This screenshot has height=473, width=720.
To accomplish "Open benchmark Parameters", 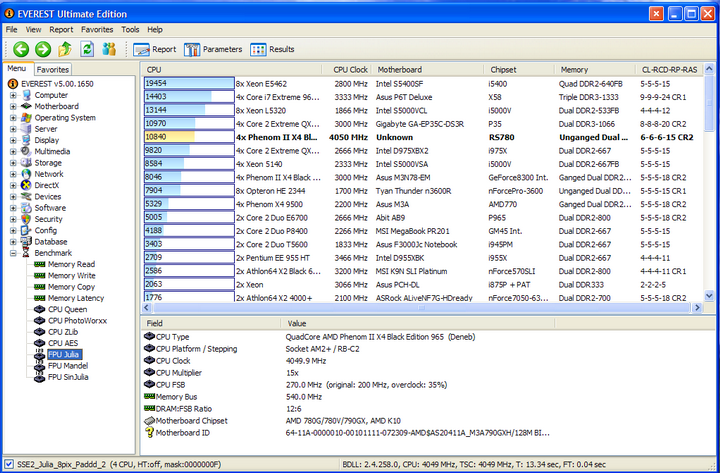I will coord(213,49).
